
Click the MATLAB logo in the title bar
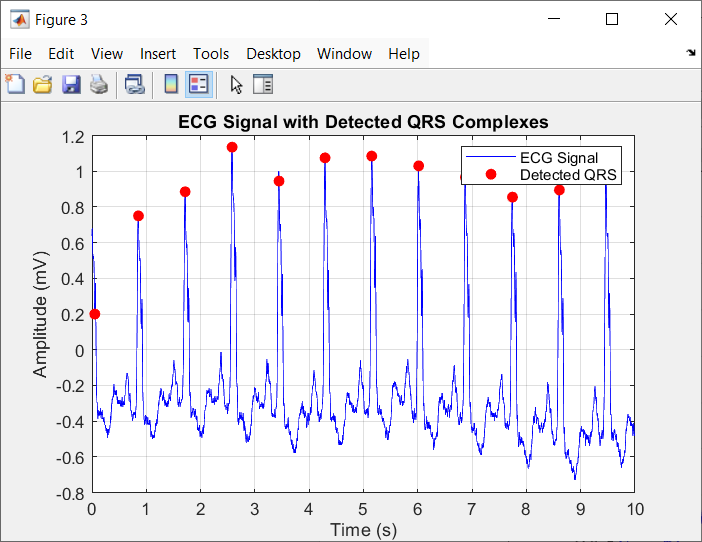19,19
